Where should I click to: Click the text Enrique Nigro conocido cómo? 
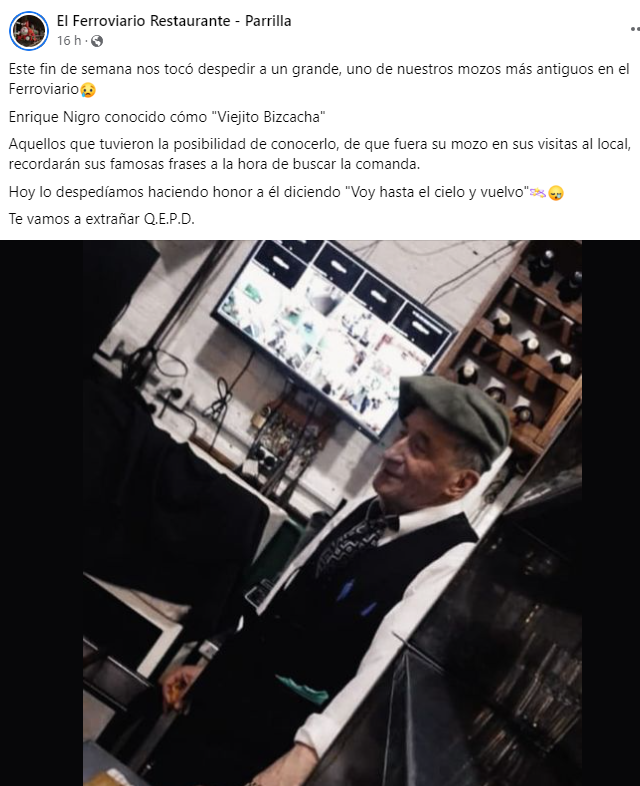108,117
